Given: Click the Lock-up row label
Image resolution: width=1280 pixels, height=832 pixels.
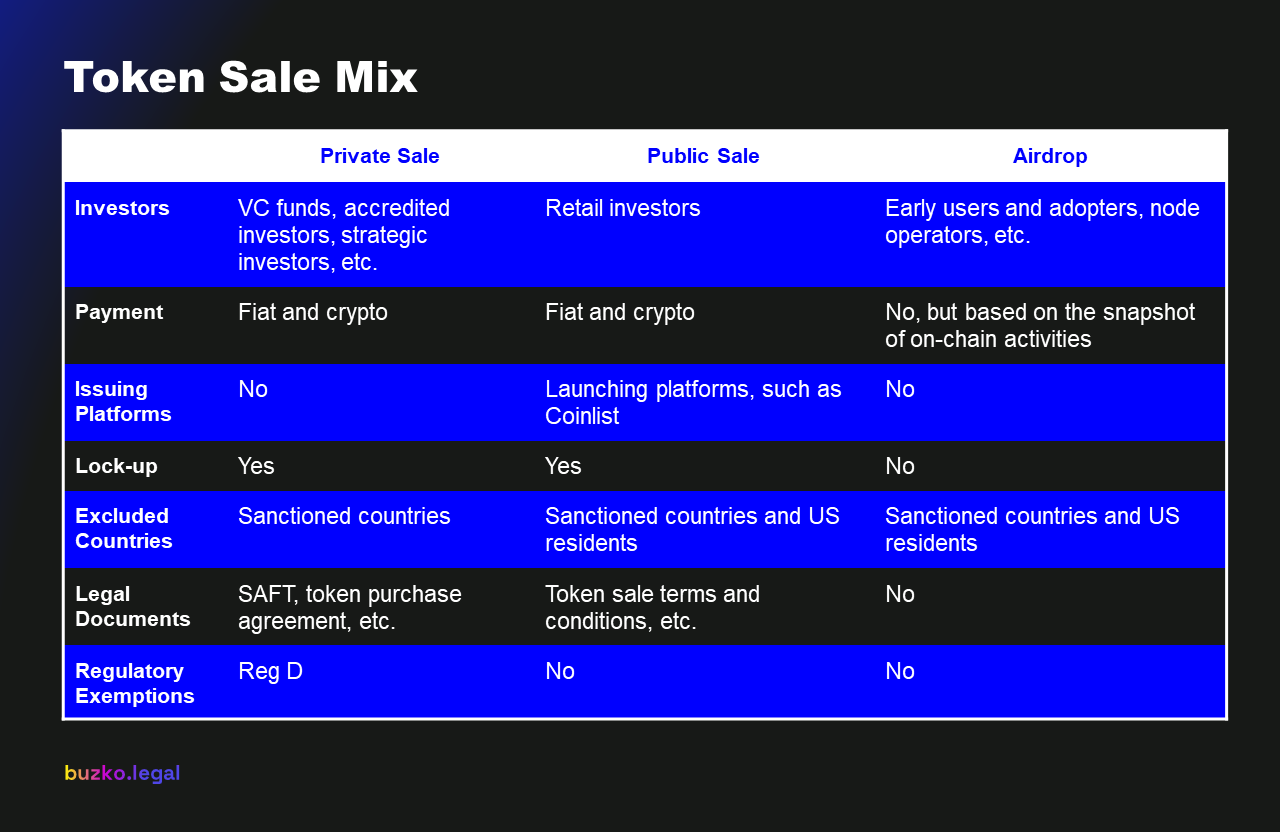Looking at the screenshot, I should [x=116, y=466].
